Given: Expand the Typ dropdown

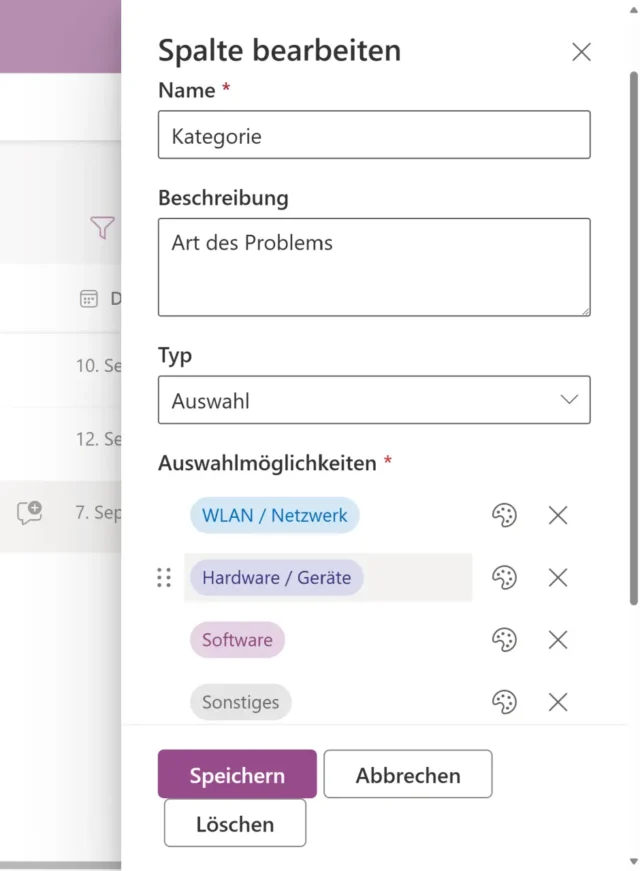Looking at the screenshot, I should point(374,400).
